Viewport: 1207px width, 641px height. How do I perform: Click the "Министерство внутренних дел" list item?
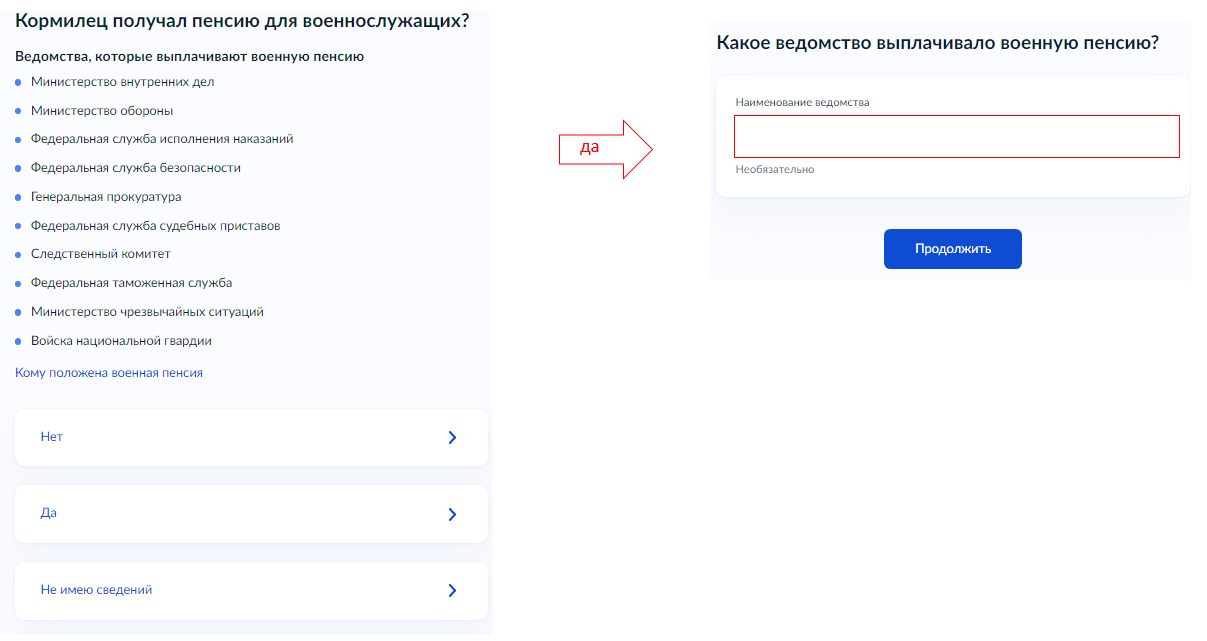pyautogui.click(x=122, y=82)
